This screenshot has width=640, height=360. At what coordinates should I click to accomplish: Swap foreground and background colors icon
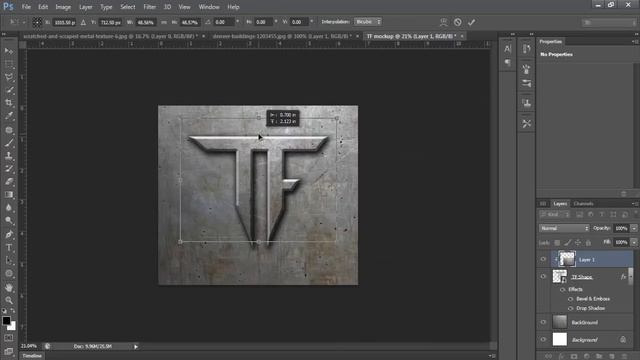pyautogui.click(x=13, y=311)
